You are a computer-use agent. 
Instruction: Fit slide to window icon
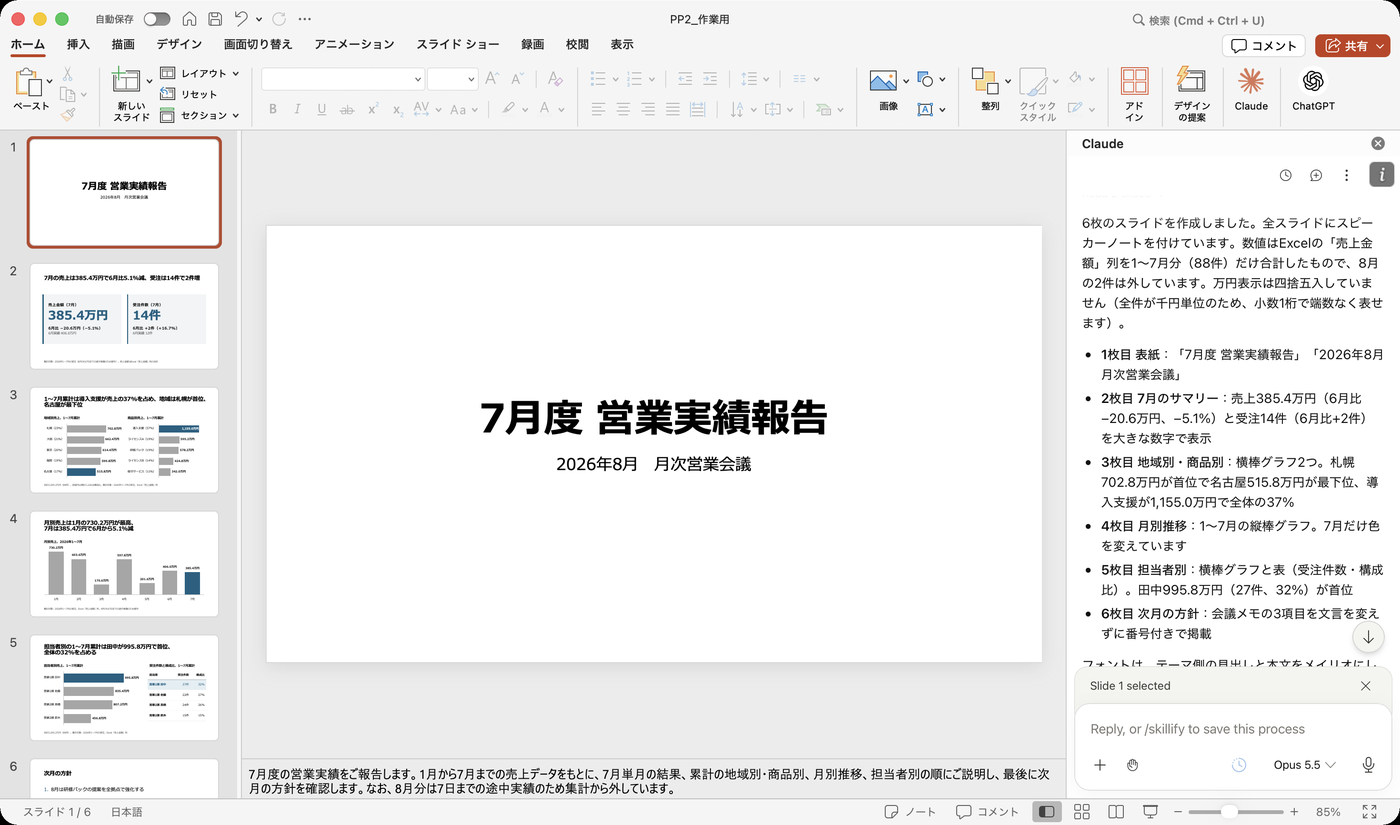(x=1369, y=812)
